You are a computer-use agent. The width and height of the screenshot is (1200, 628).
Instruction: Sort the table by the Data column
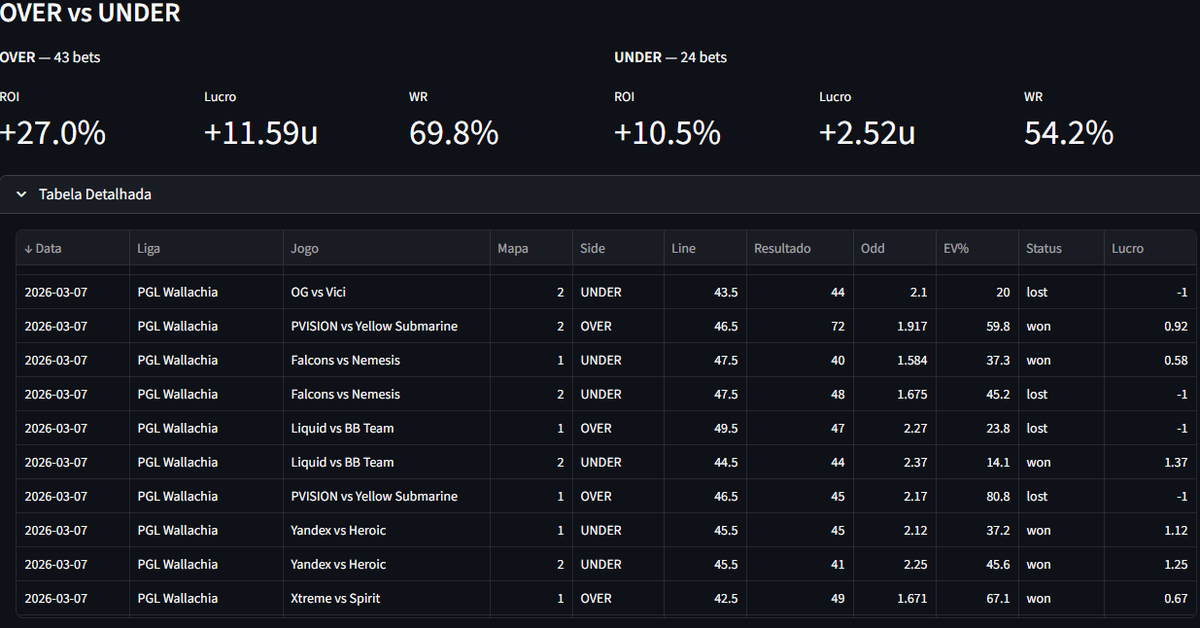coord(73,248)
